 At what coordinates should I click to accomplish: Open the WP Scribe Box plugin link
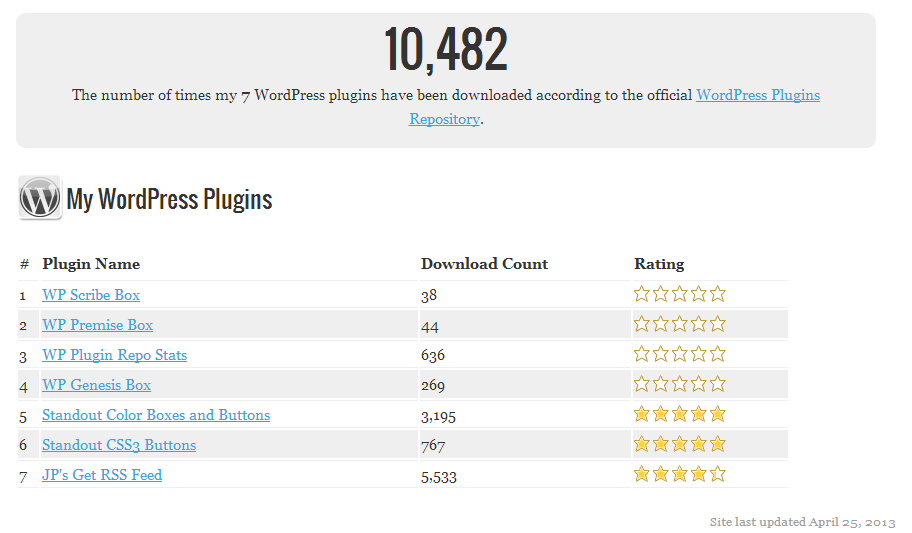[x=91, y=295]
